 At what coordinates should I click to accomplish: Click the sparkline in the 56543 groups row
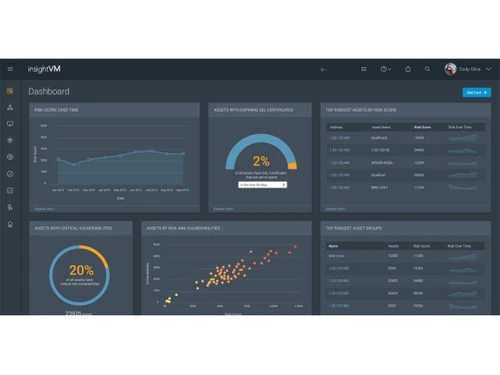coord(463,293)
